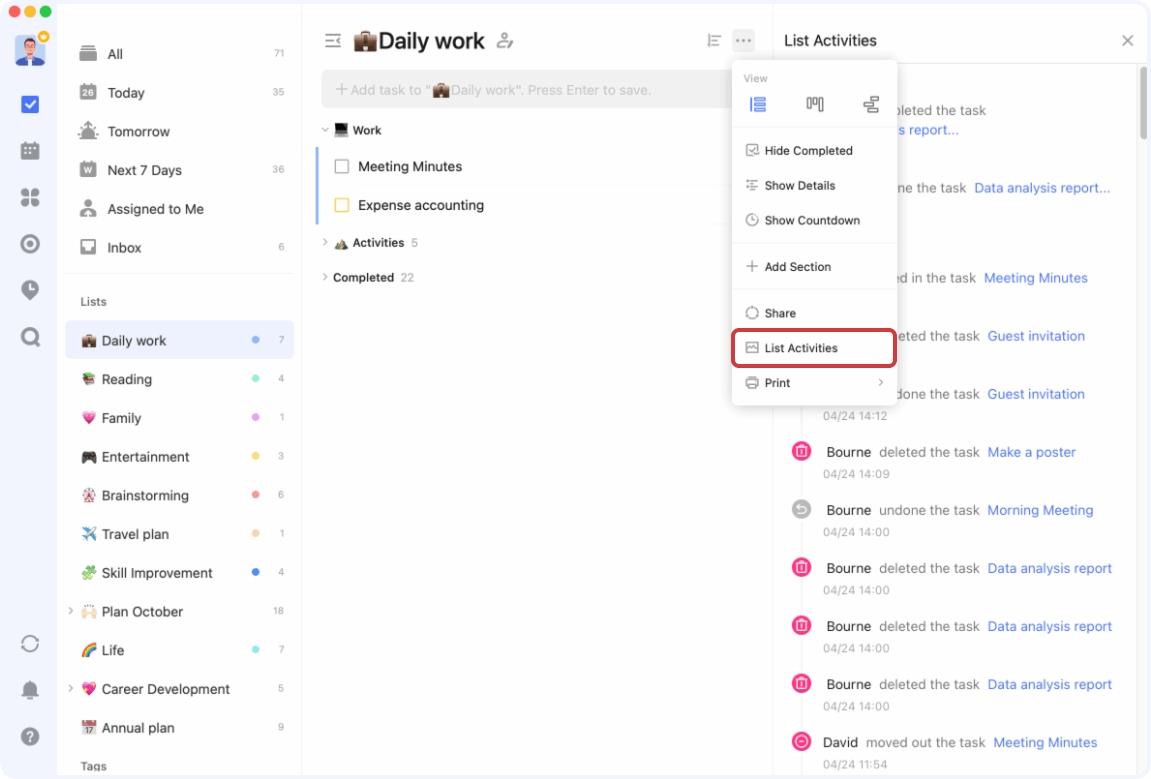Open the Pomodoro focus timer icon

pyautogui.click(x=29, y=290)
